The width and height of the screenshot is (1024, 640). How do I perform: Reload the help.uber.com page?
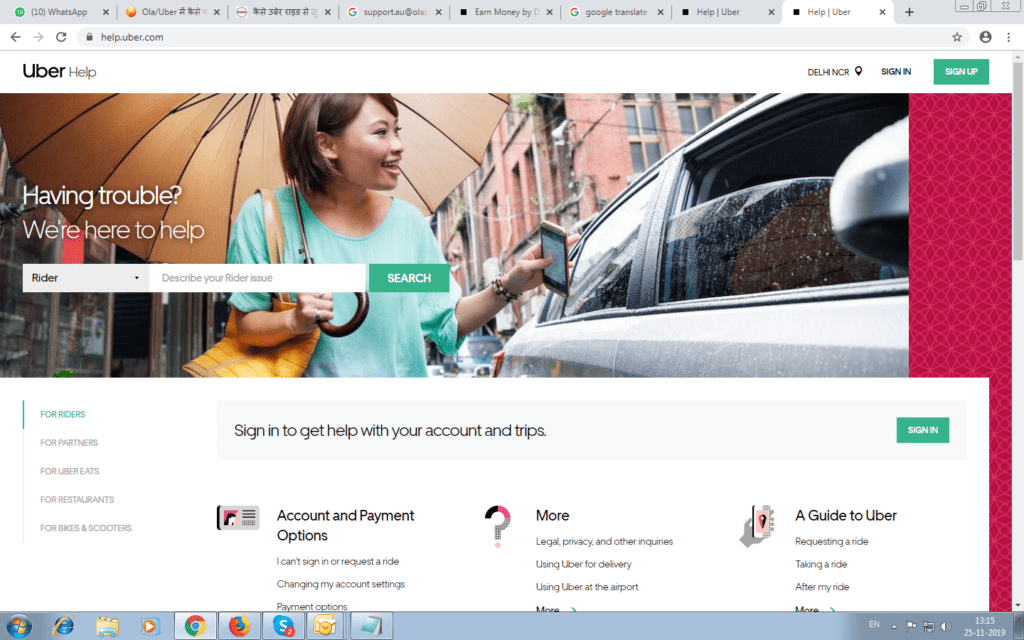point(61,37)
